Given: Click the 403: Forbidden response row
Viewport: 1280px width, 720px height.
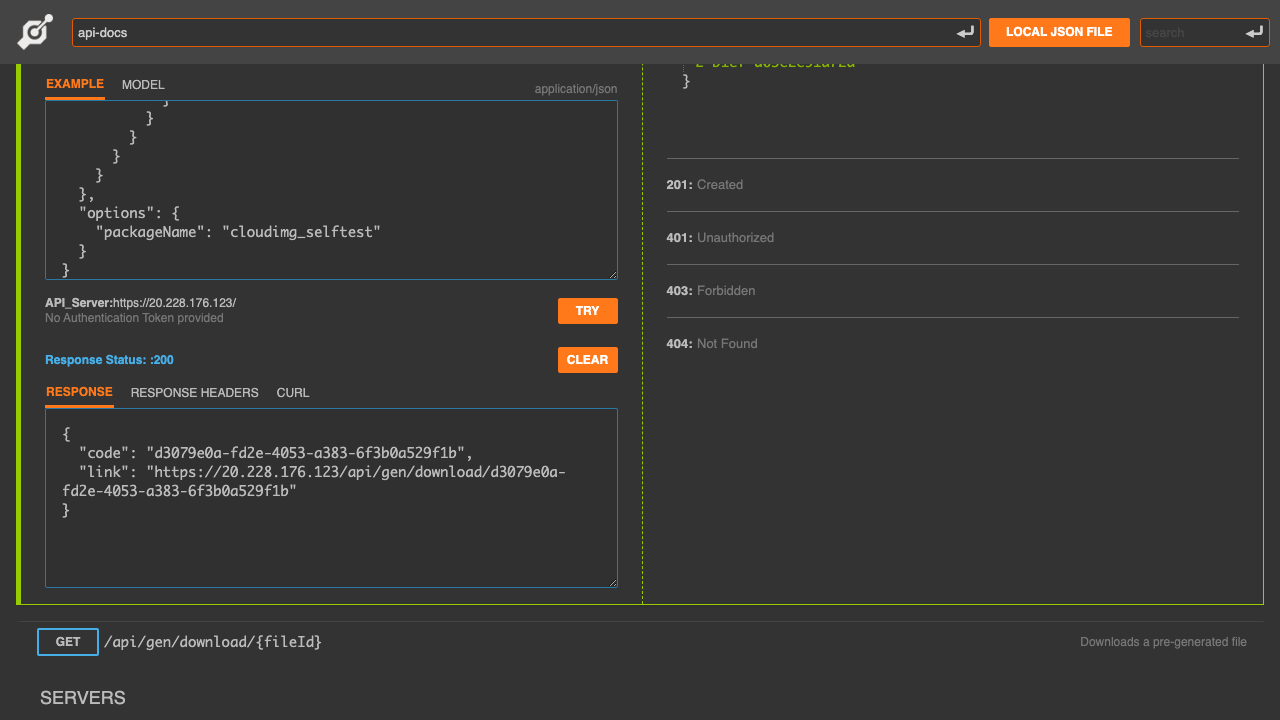Looking at the screenshot, I should pos(953,291).
